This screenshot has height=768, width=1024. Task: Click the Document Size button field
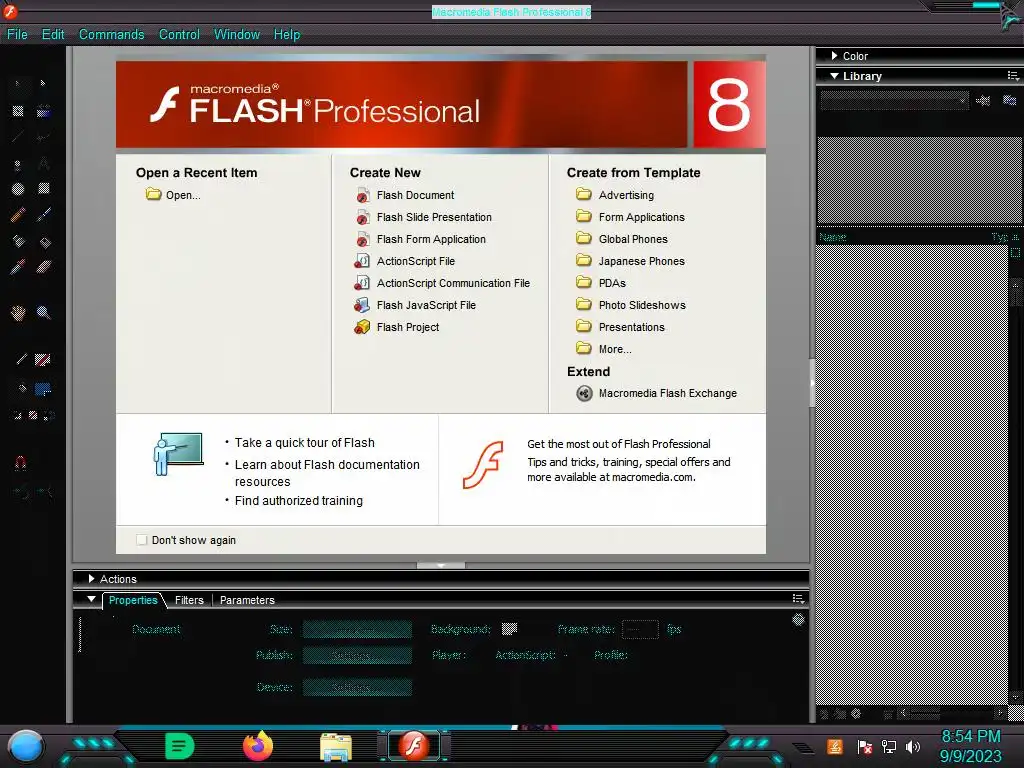[357, 630]
